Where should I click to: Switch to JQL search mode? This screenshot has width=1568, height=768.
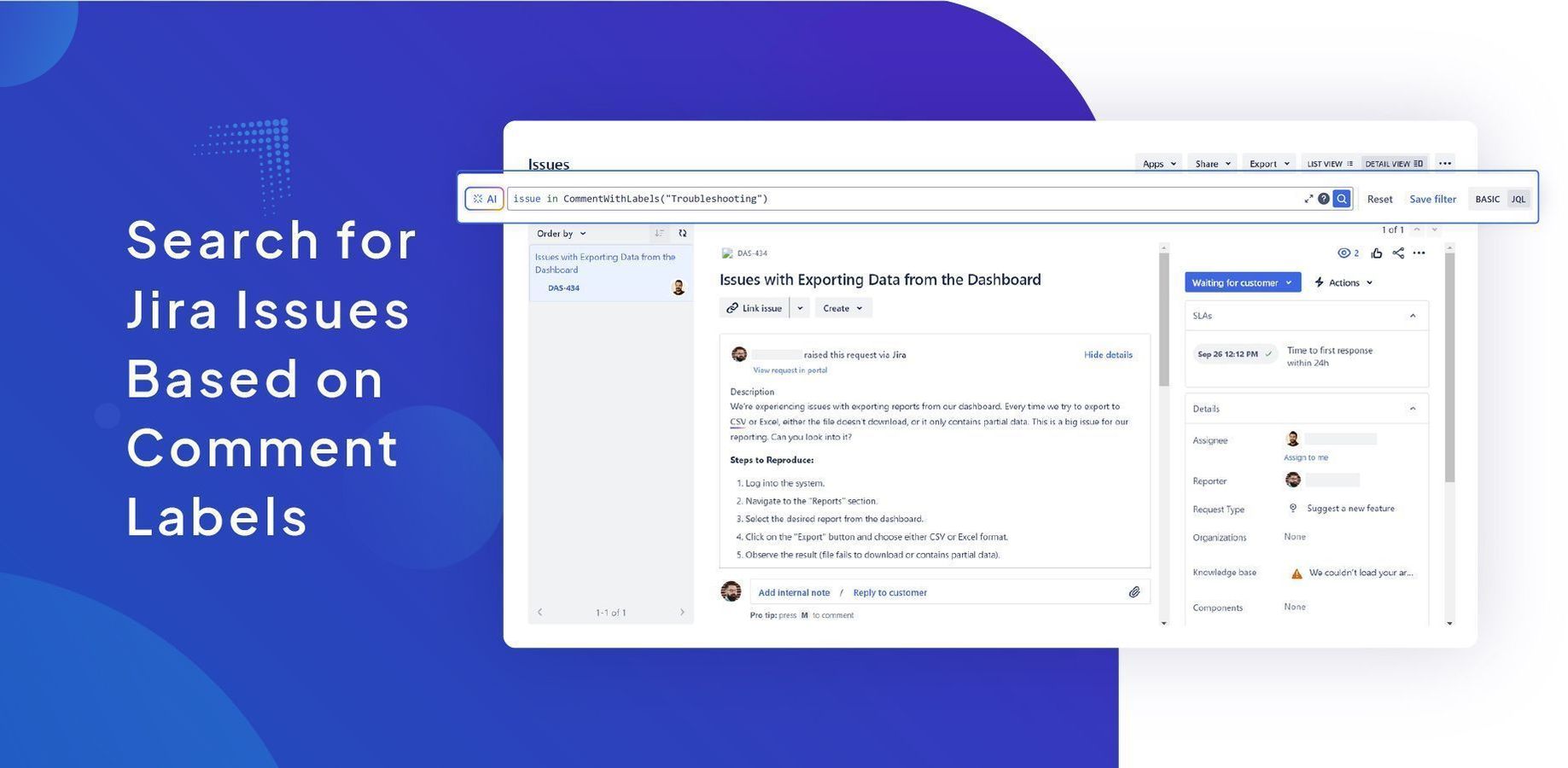tap(1518, 199)
